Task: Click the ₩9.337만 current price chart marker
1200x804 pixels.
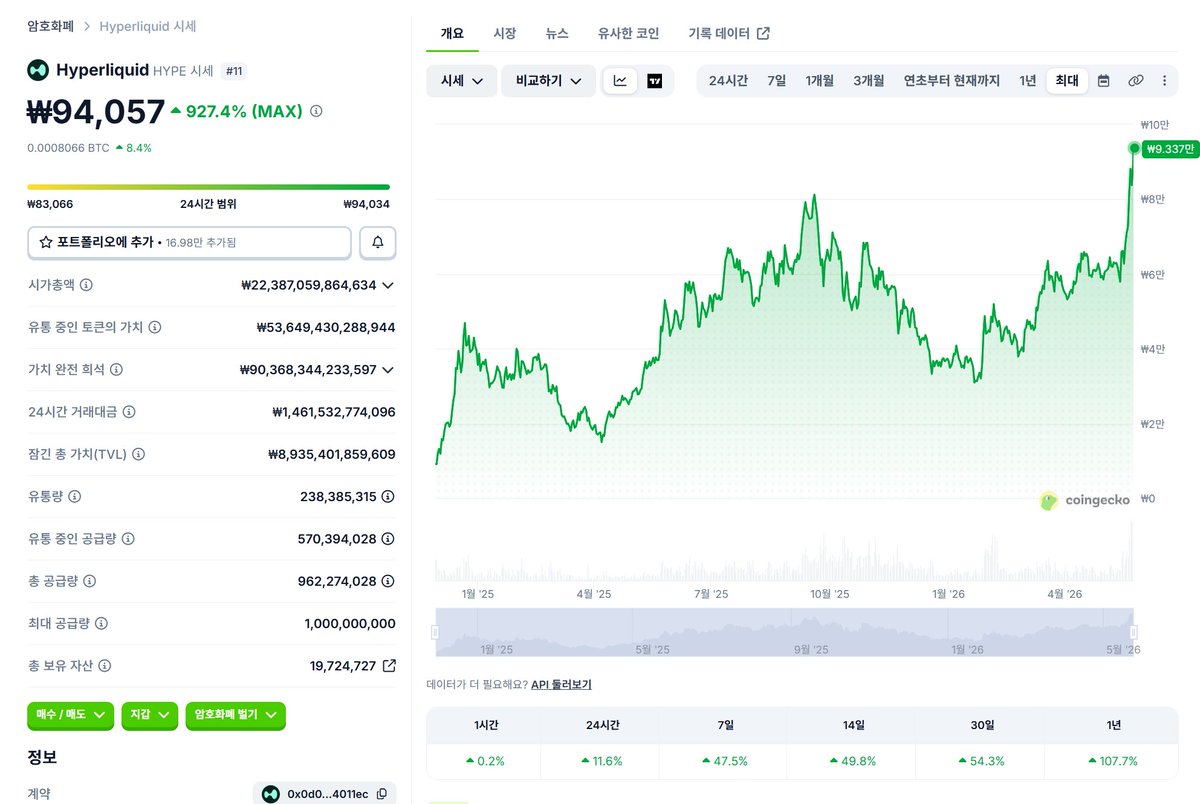Action: click(x=1169, y=149)
